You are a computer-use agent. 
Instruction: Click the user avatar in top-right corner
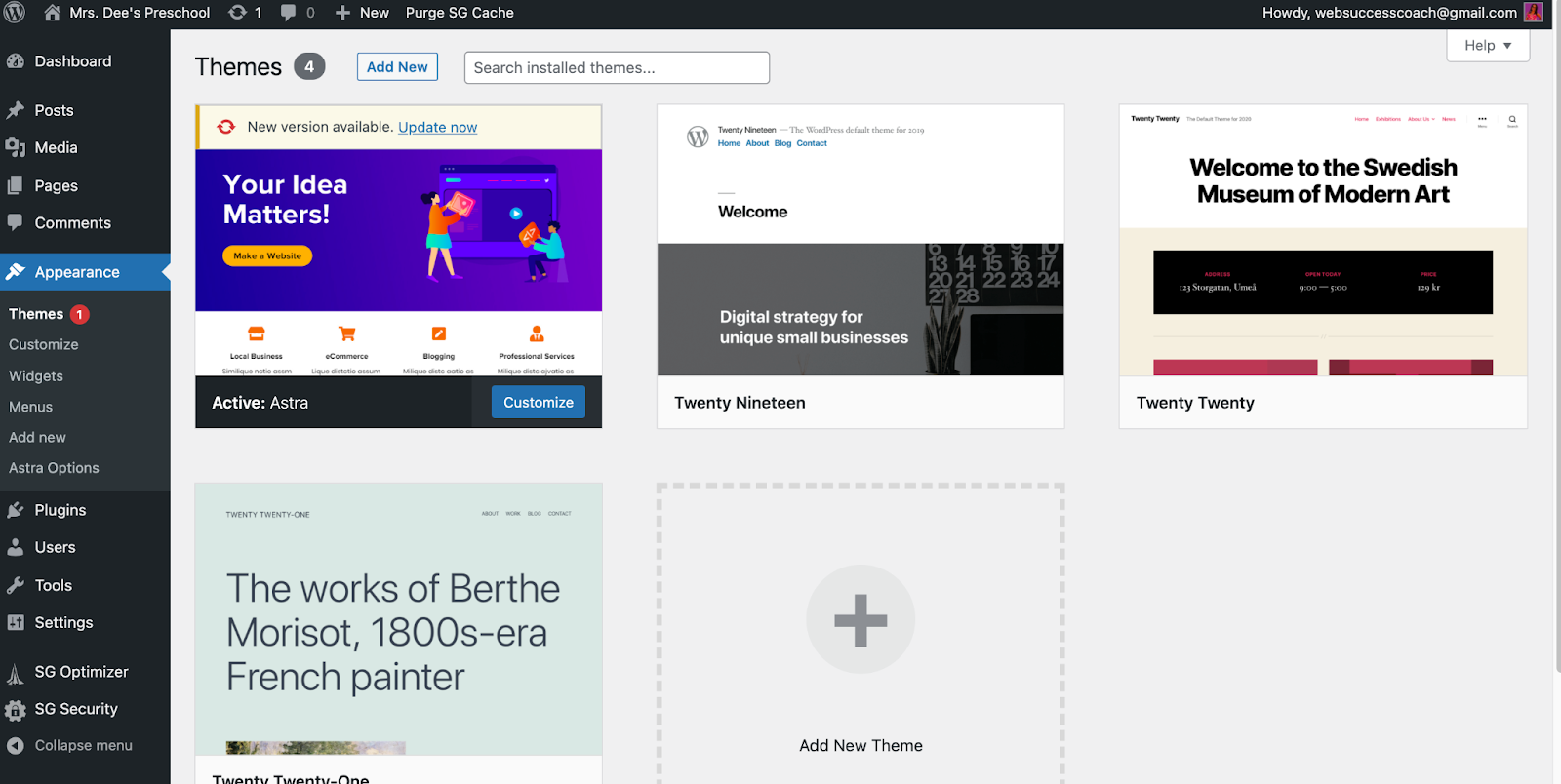1534,13
